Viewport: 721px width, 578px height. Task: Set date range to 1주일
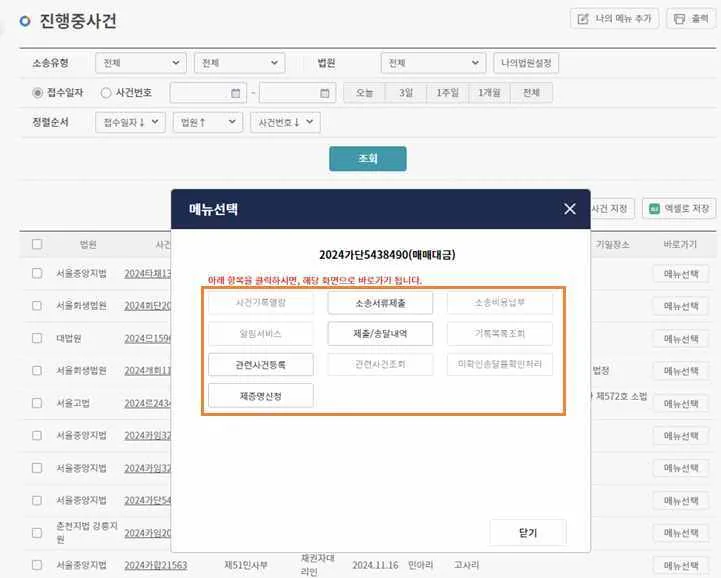click(x=447, y=93)
